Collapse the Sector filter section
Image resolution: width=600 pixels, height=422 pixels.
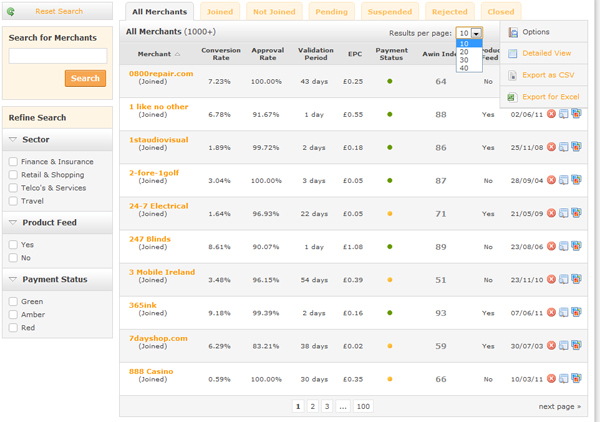point(13,140)
